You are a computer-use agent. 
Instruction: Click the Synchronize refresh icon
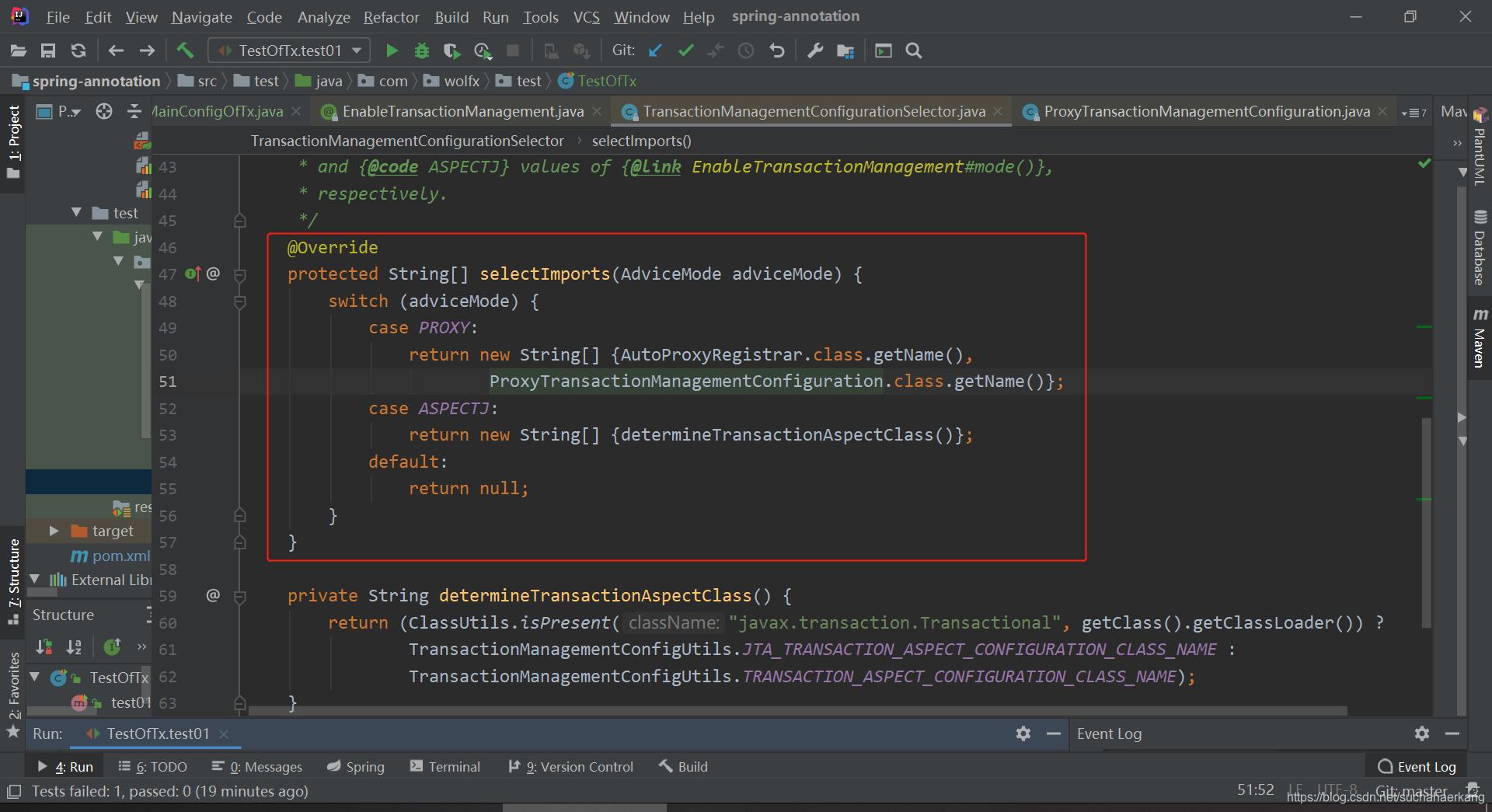point(78,51)
